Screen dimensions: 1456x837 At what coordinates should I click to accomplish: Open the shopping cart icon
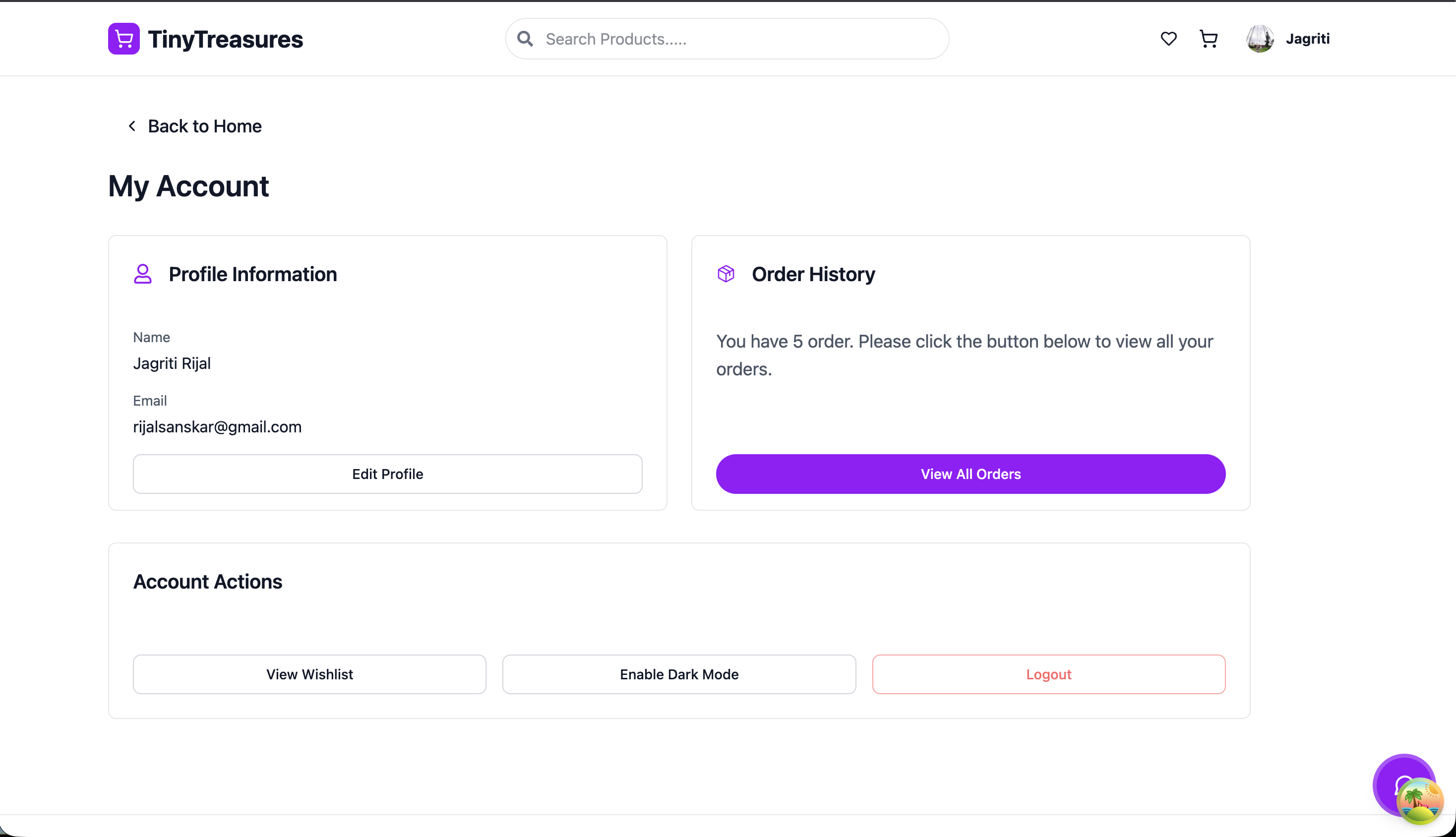1208,39
